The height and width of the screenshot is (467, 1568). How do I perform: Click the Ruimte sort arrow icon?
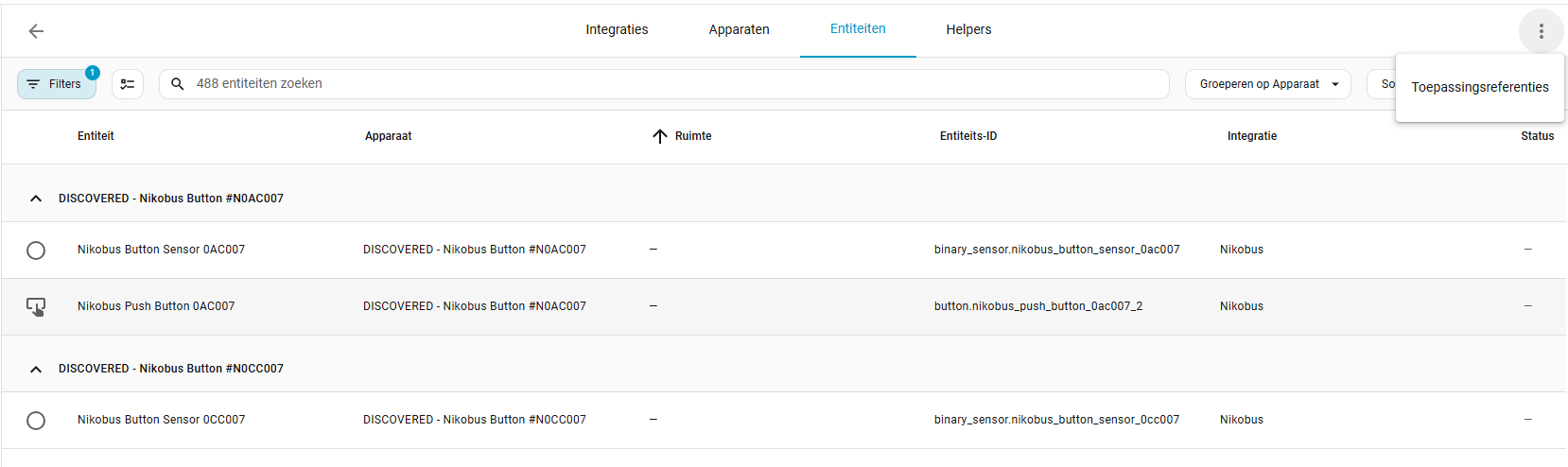click(660, 136)
